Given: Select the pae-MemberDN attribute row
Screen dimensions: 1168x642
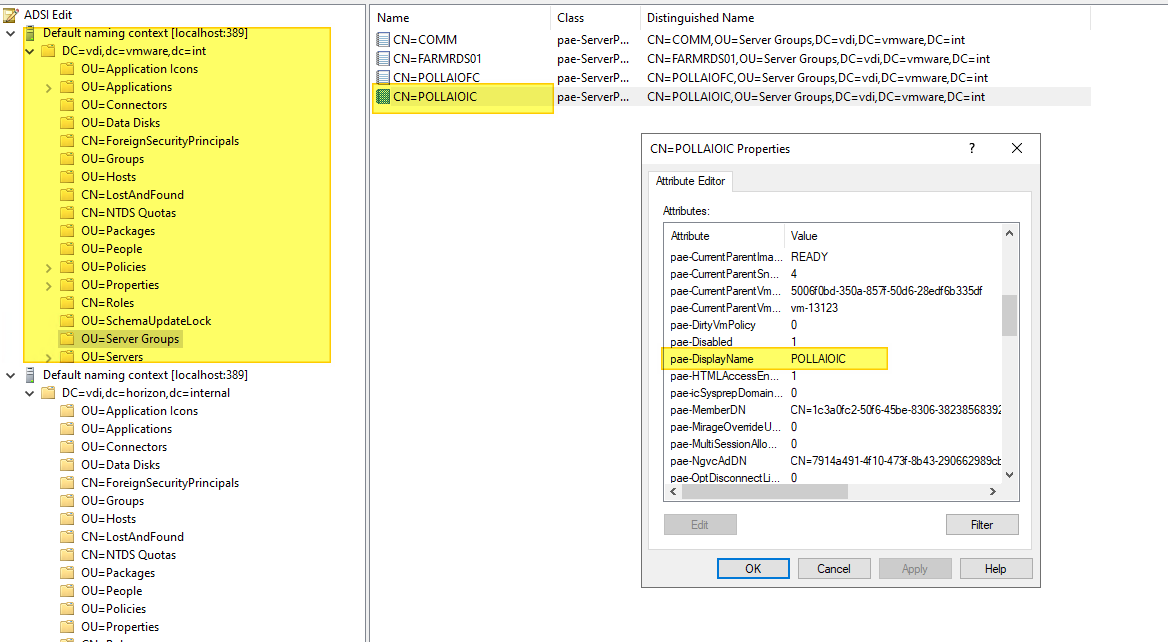Looking at the screenshot, I should click(832, 410).
